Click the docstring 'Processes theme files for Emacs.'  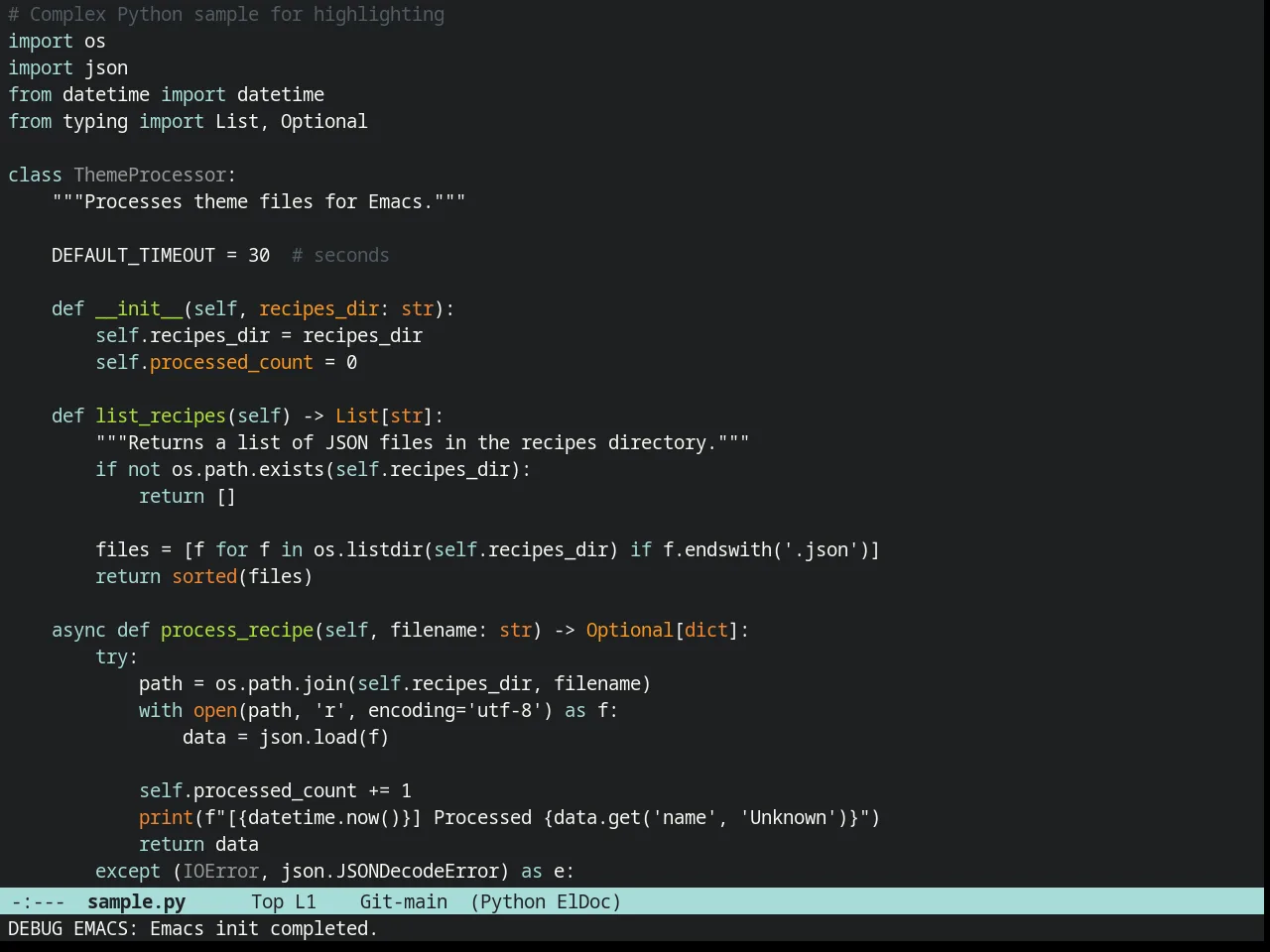[259, 201]
